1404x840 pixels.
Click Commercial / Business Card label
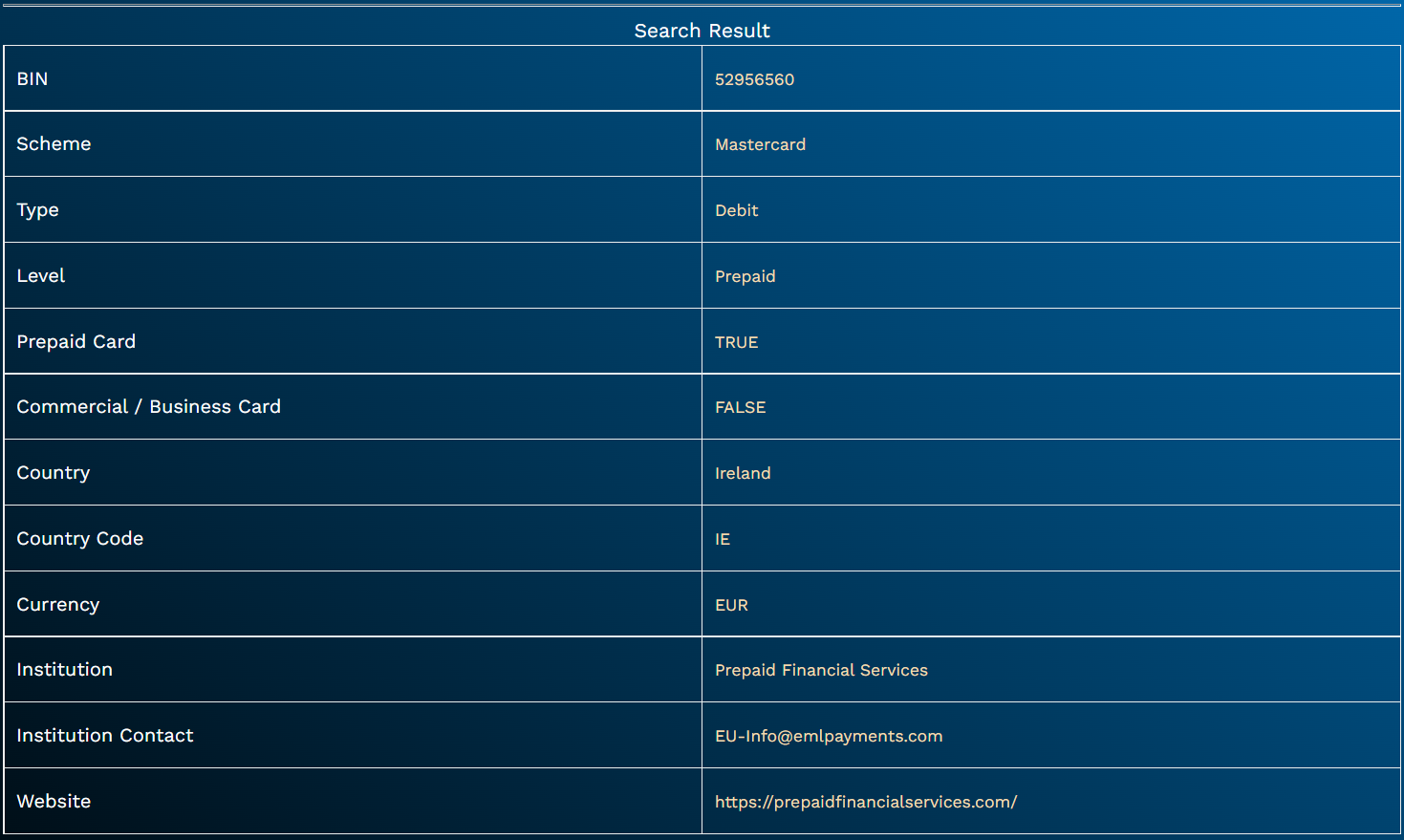[148, 407]
